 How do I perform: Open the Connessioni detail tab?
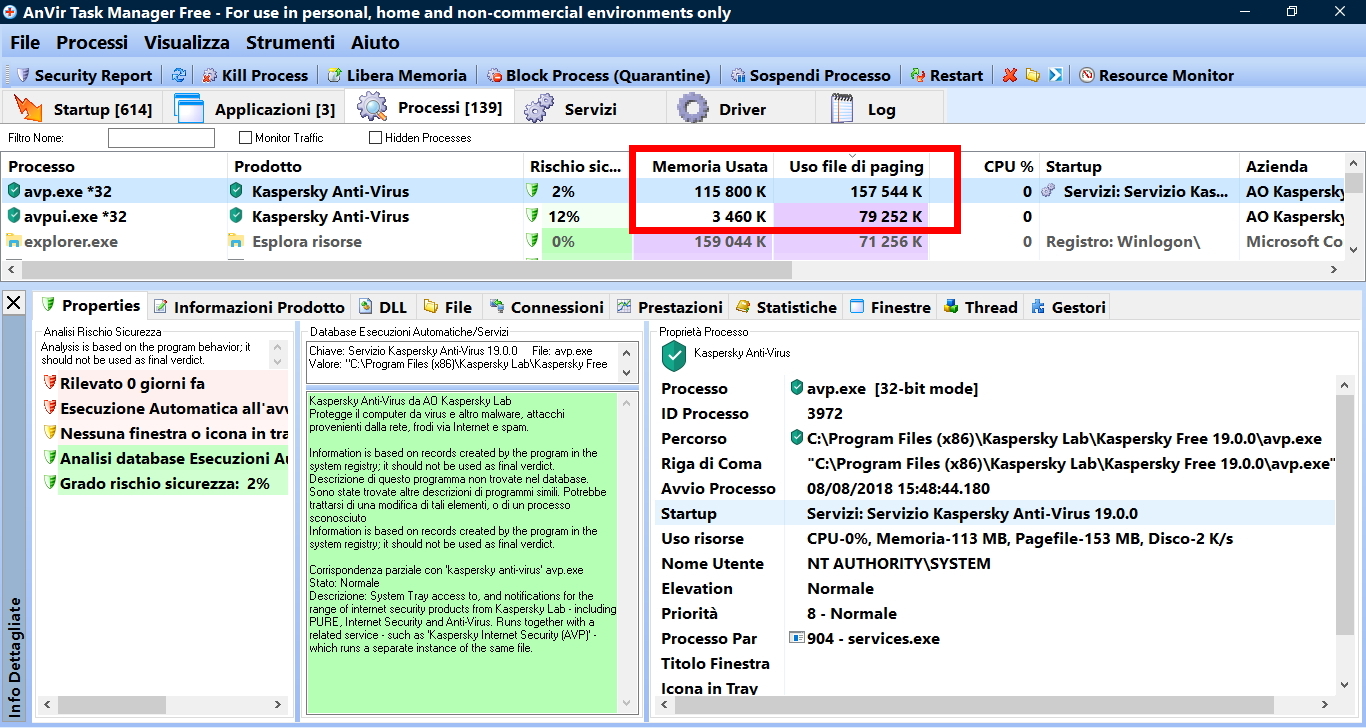pyautogui.click(x=546, y=307)
